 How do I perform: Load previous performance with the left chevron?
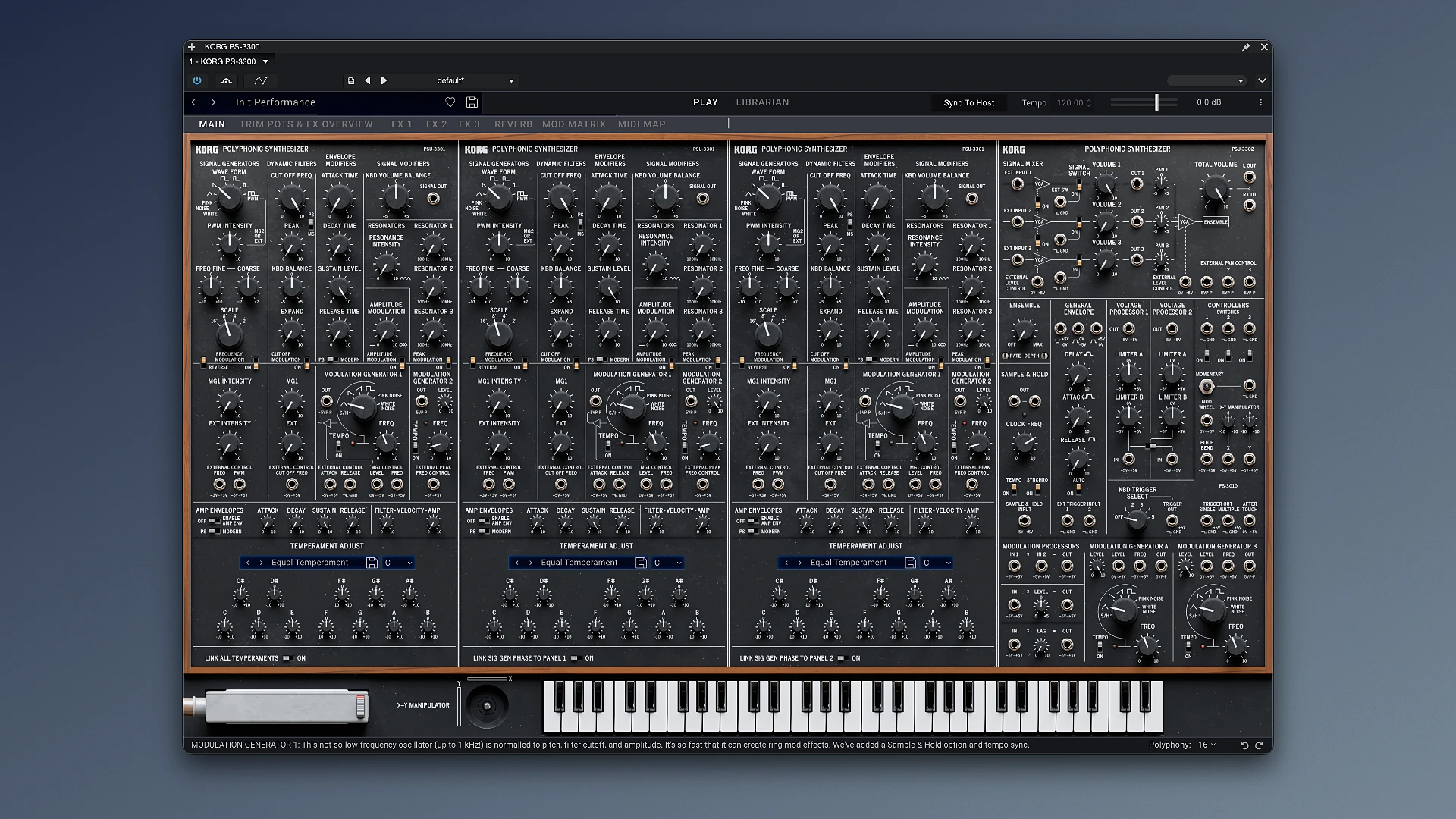click(x=194, y=102)
